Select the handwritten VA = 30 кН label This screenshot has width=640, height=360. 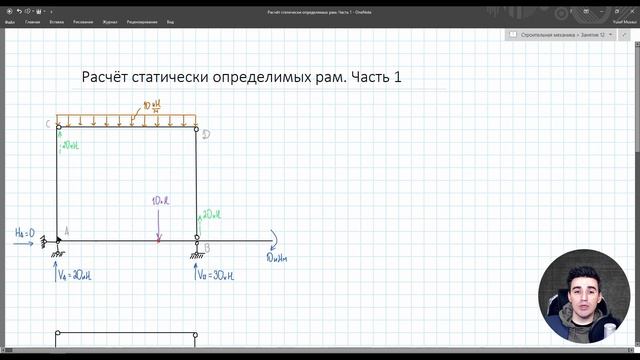click(74, 275)
